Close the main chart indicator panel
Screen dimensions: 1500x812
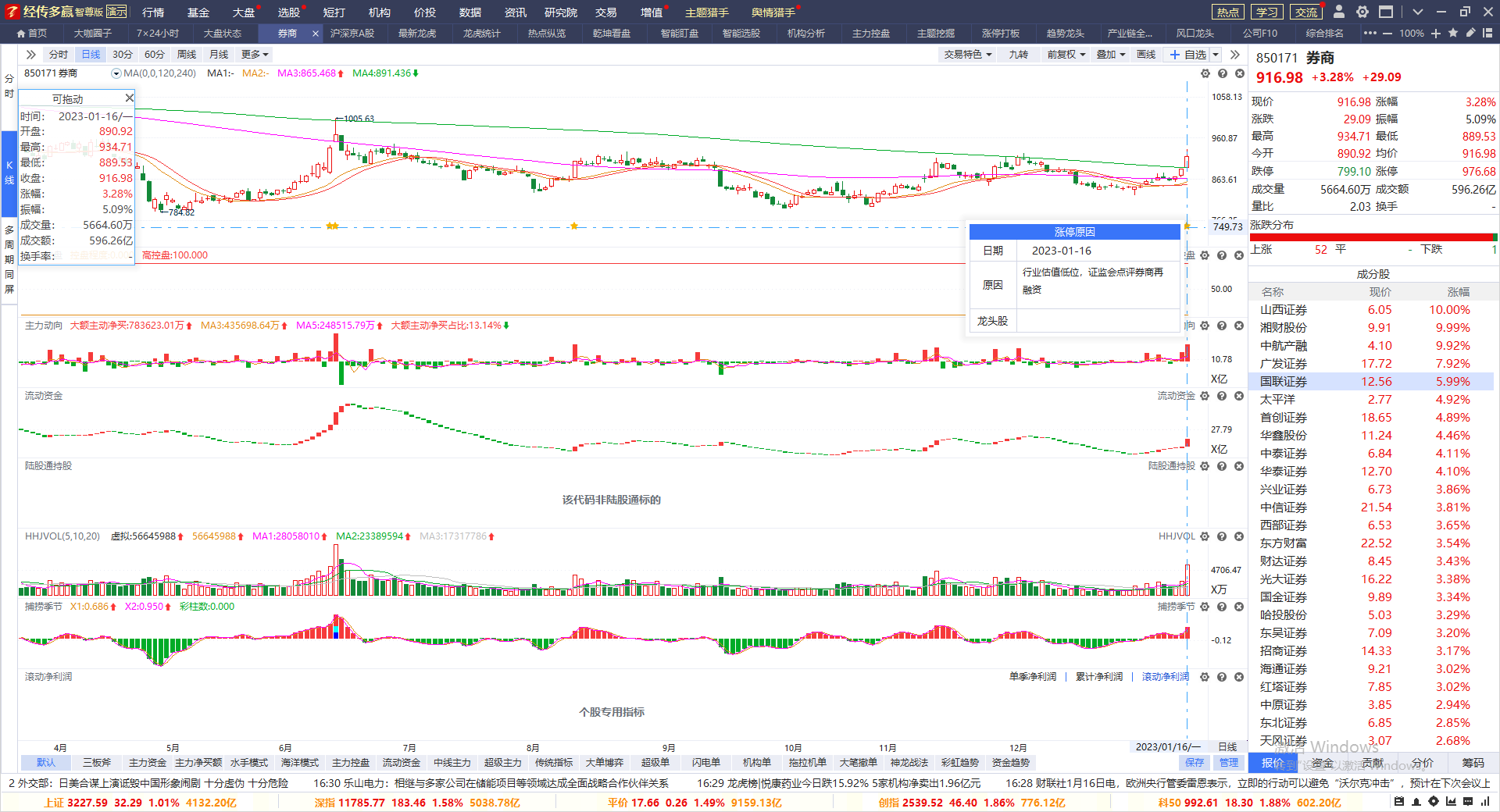point(1240,73)
